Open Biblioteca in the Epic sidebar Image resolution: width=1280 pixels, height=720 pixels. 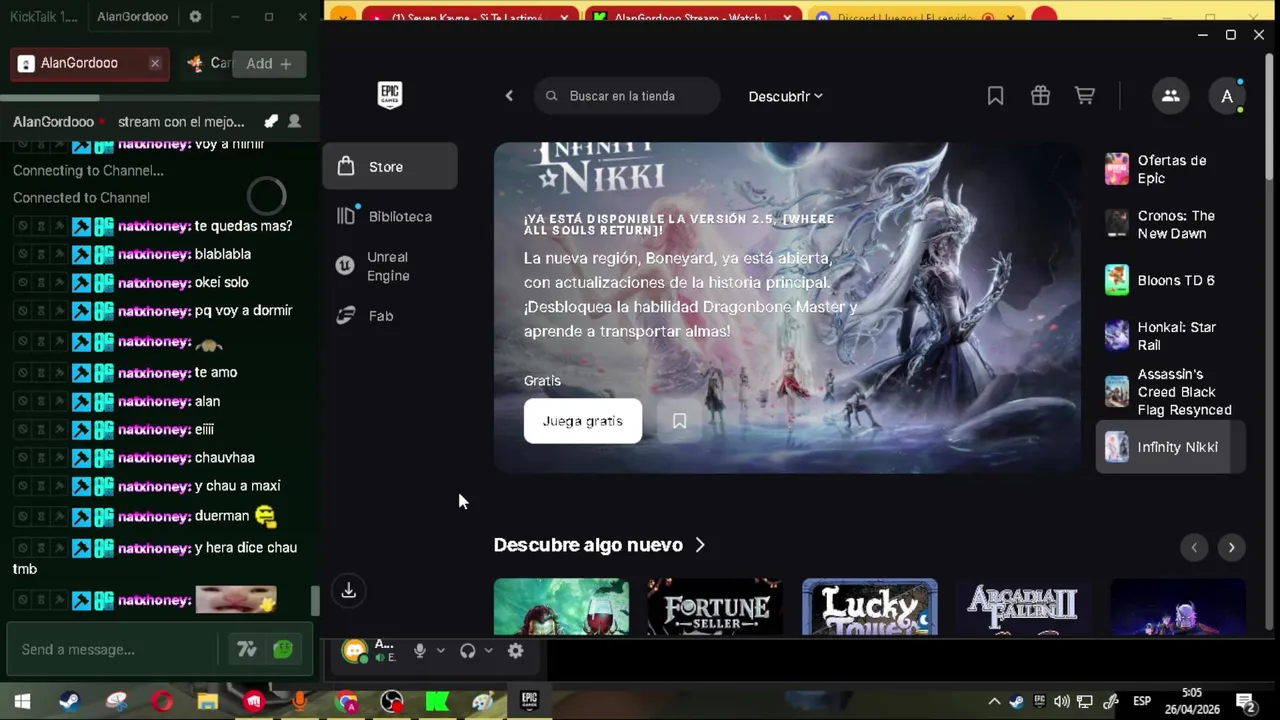[390, 216]
